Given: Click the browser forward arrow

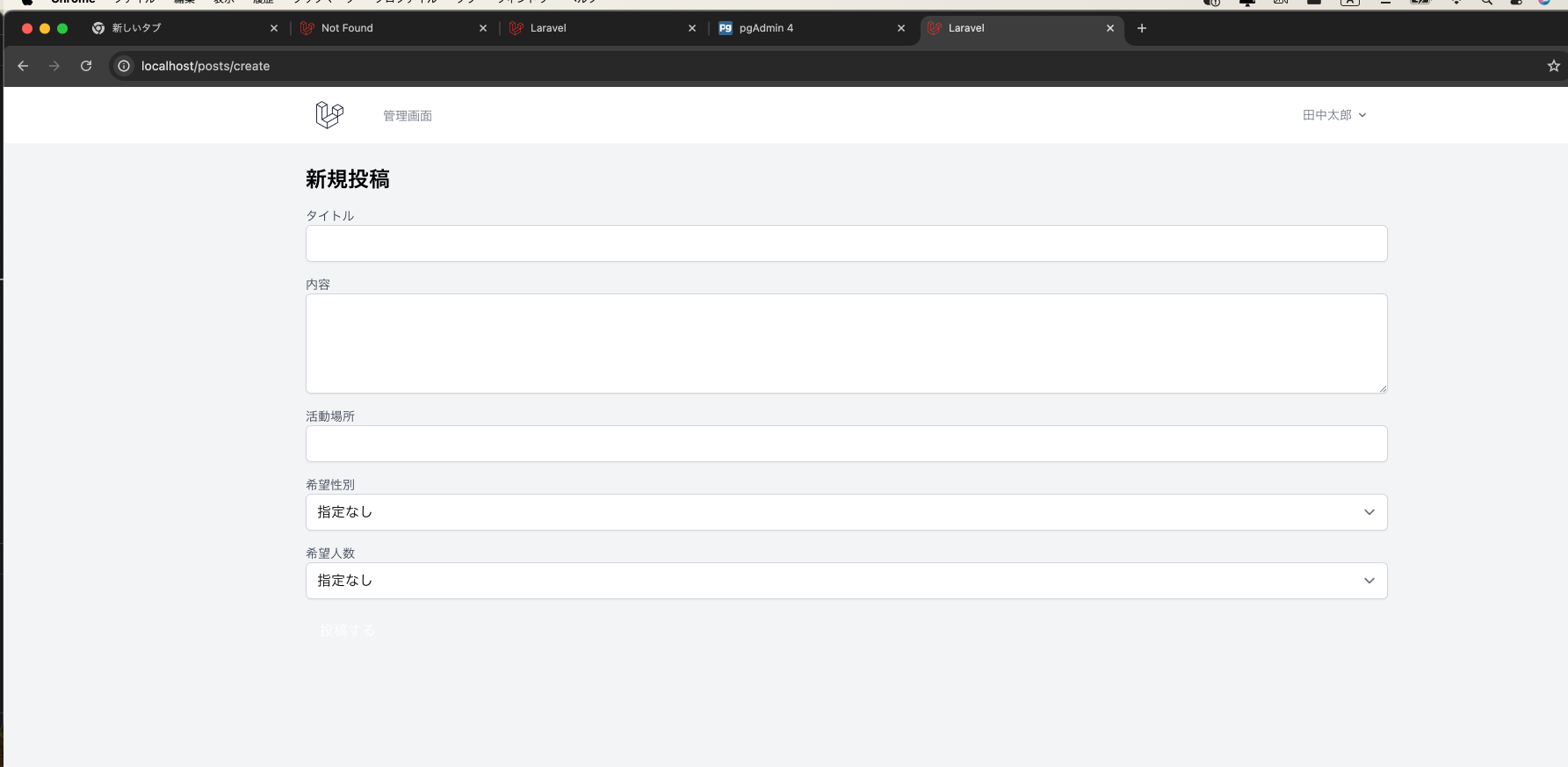Looking at the screenshot, I should pos(54,66).
